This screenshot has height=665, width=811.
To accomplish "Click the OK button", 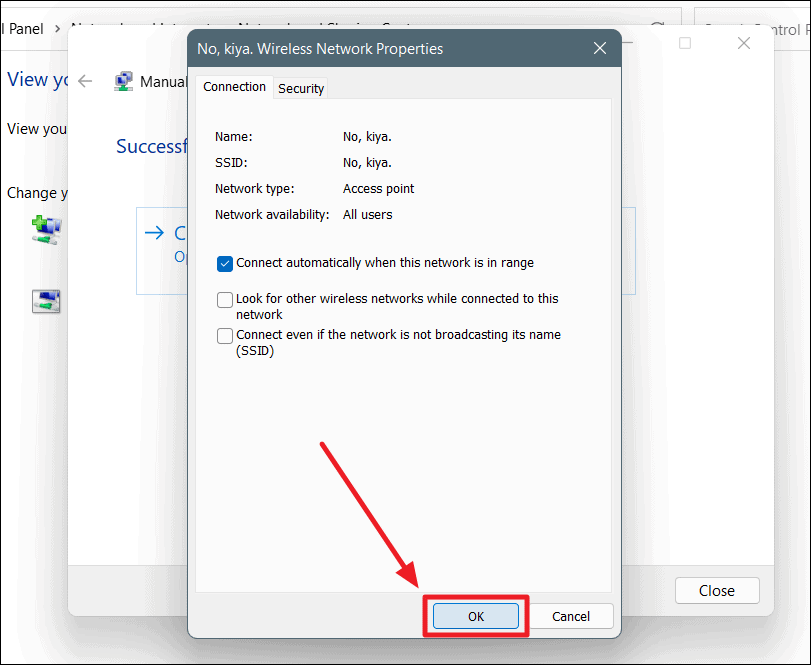I will pos(475,616).
